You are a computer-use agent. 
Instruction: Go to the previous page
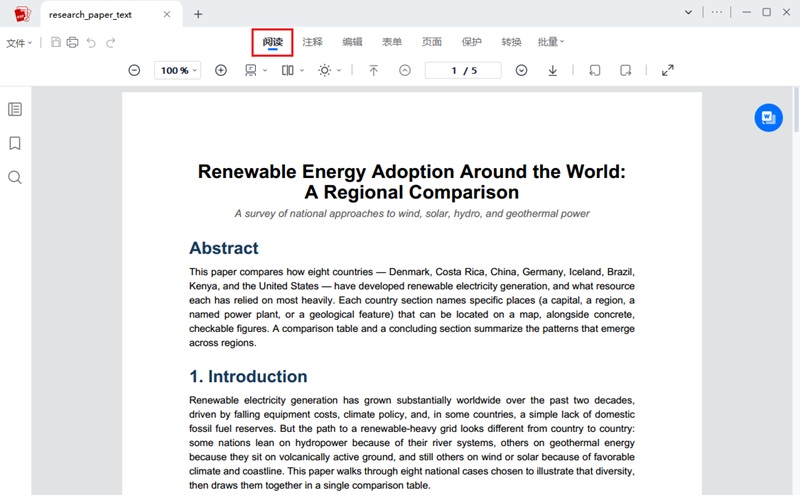click(405, 70)
